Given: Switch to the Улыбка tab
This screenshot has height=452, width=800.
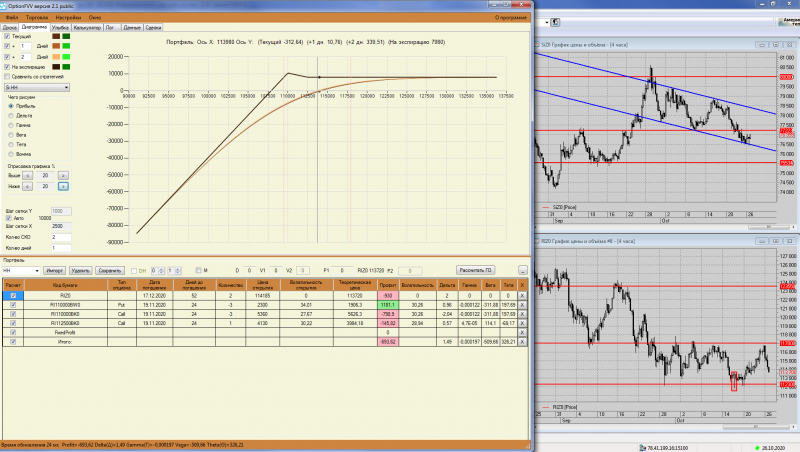Looking at the screenshot, I should [60, 28].
